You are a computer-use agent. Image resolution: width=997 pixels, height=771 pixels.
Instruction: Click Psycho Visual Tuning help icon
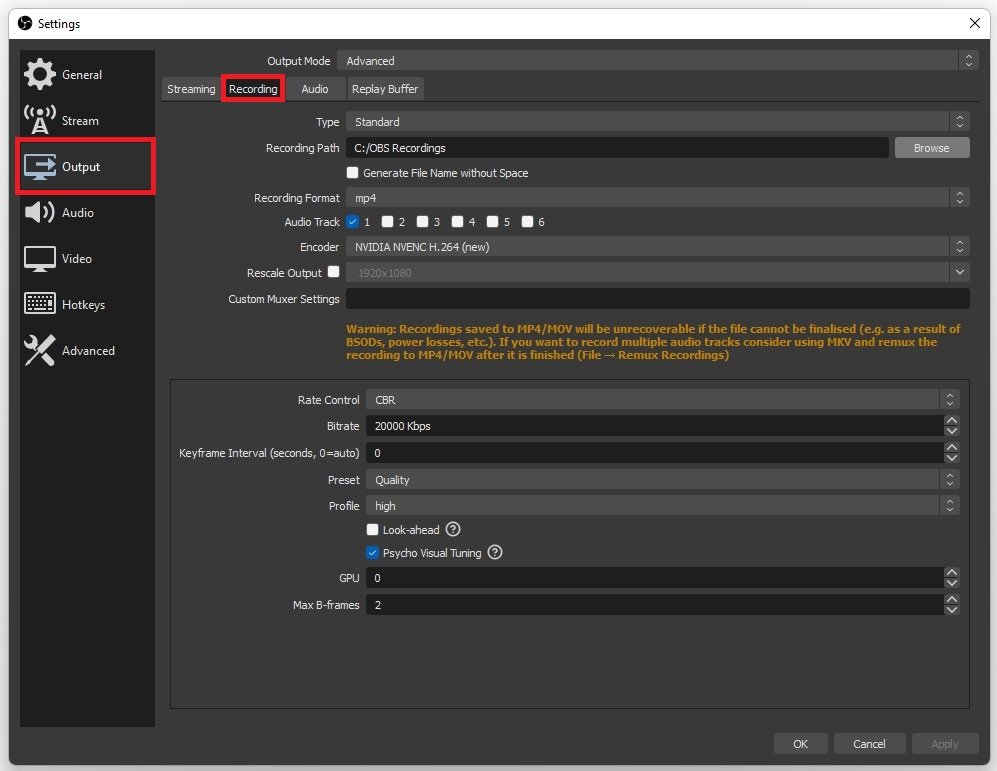pos(495,553)
